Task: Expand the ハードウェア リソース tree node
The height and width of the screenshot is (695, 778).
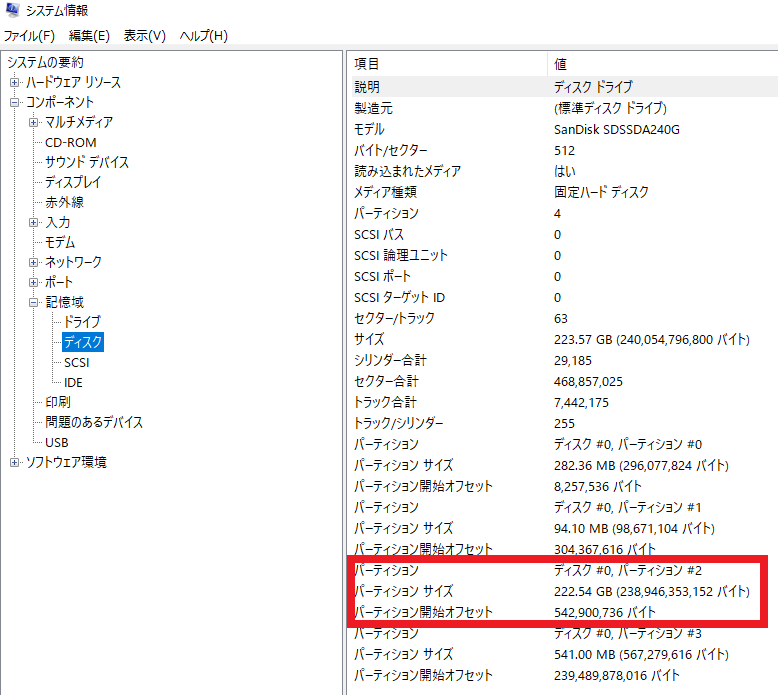Action: (15, 83)
